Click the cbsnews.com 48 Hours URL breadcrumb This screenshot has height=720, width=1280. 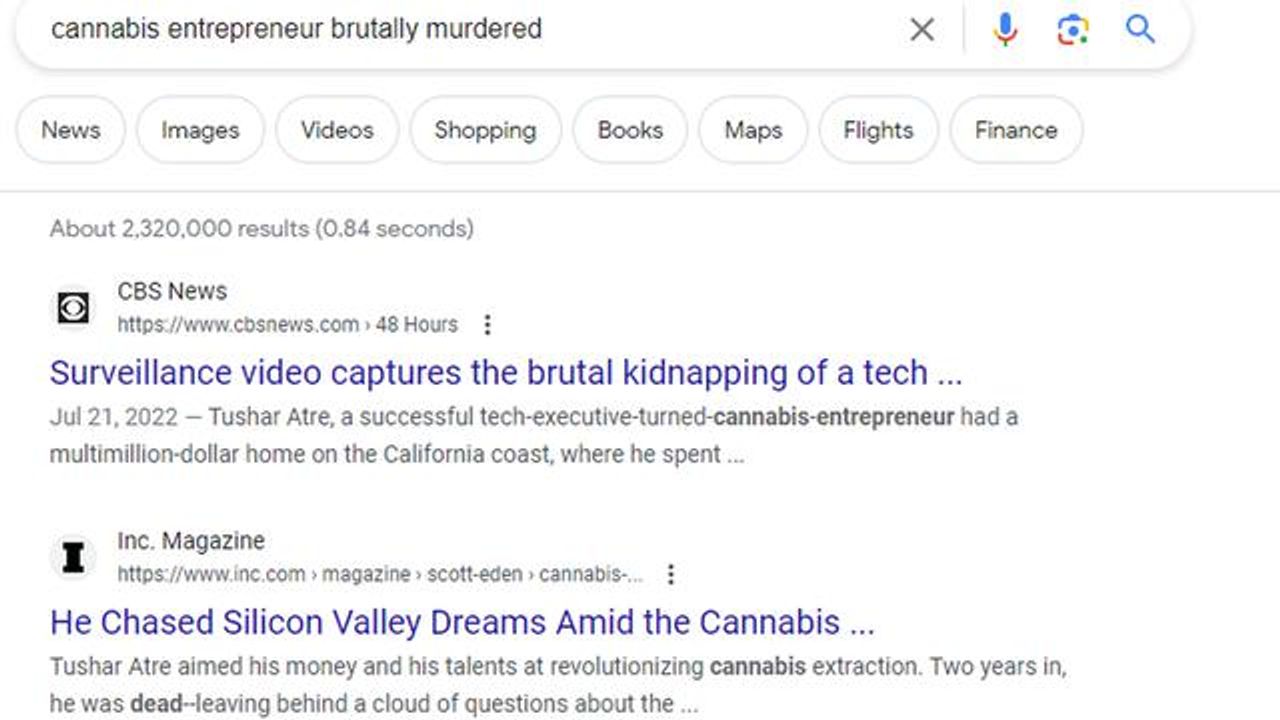coord(287,325)
